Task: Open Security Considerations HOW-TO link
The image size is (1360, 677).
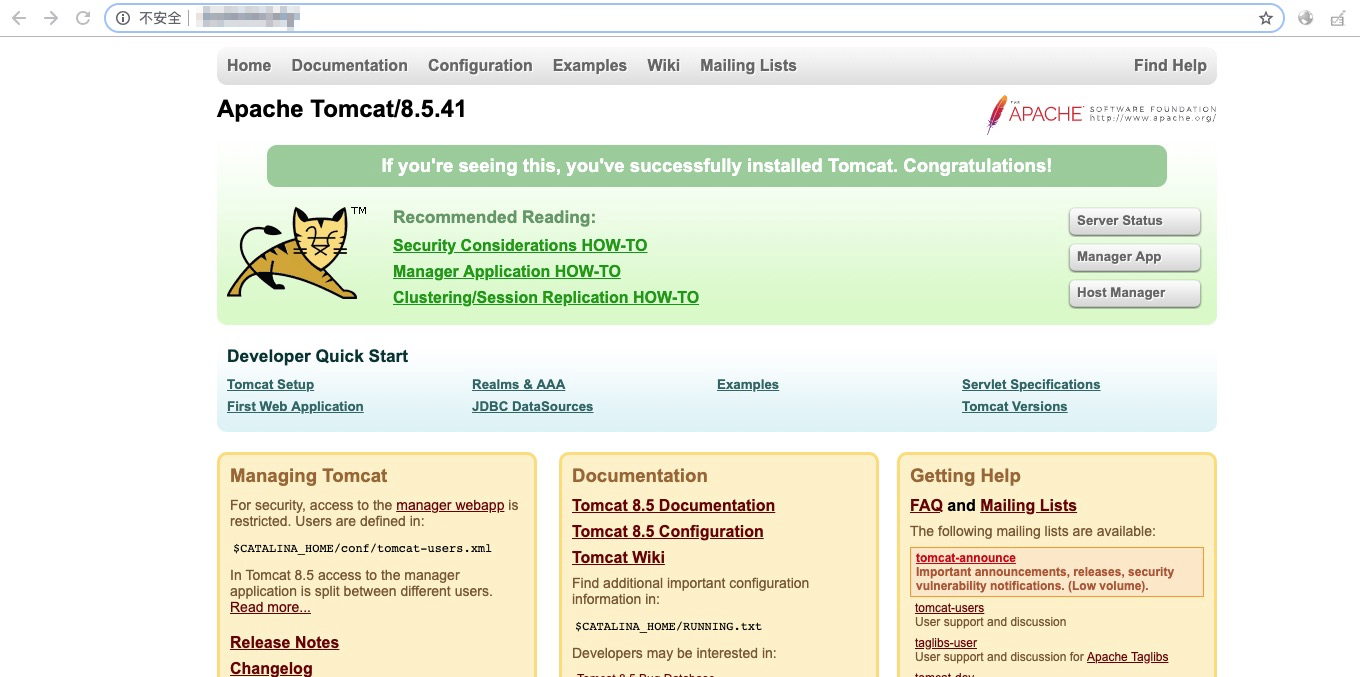Action: click(x=520, y=246)
